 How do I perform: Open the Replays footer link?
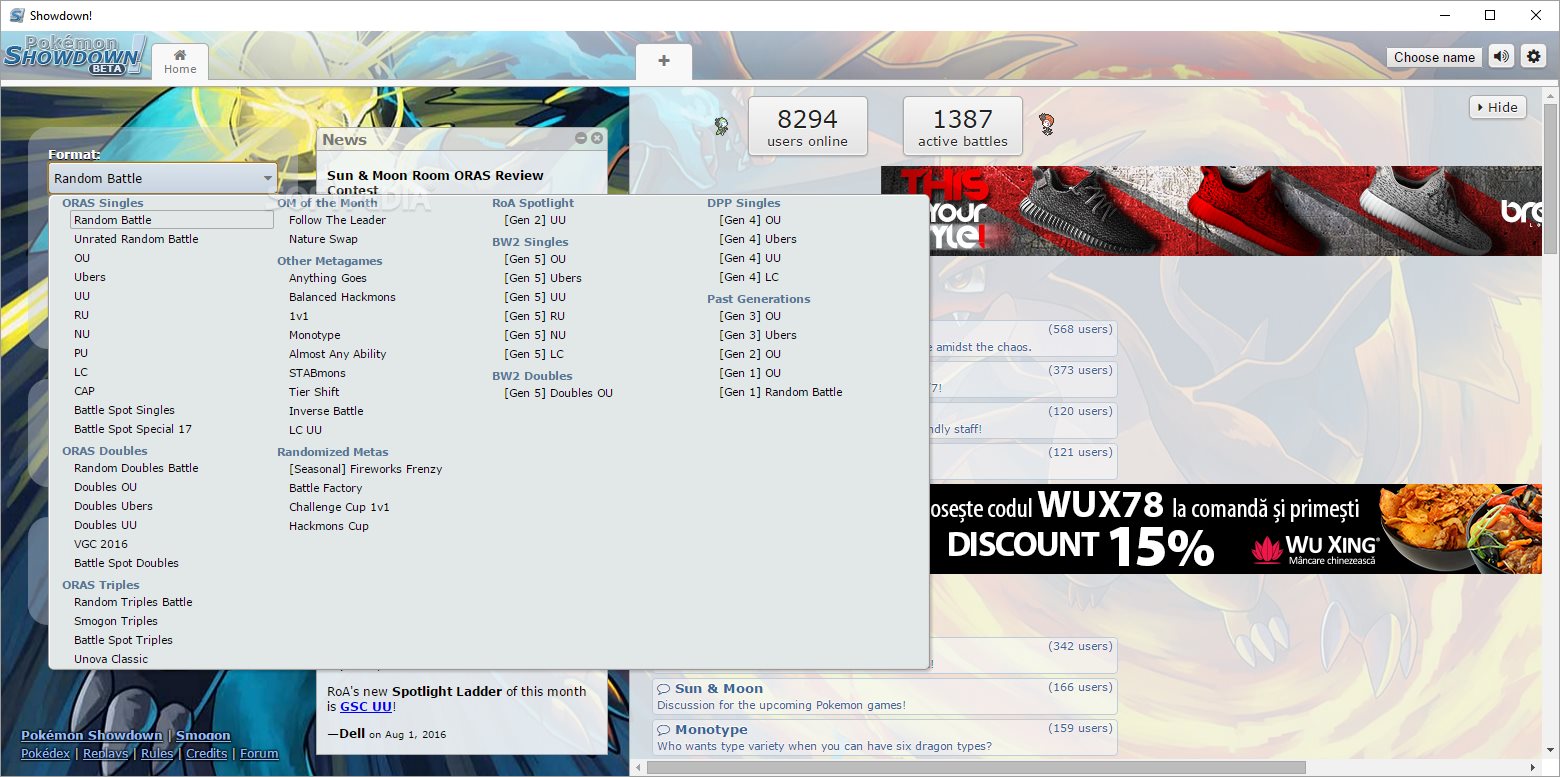[105, 753]
